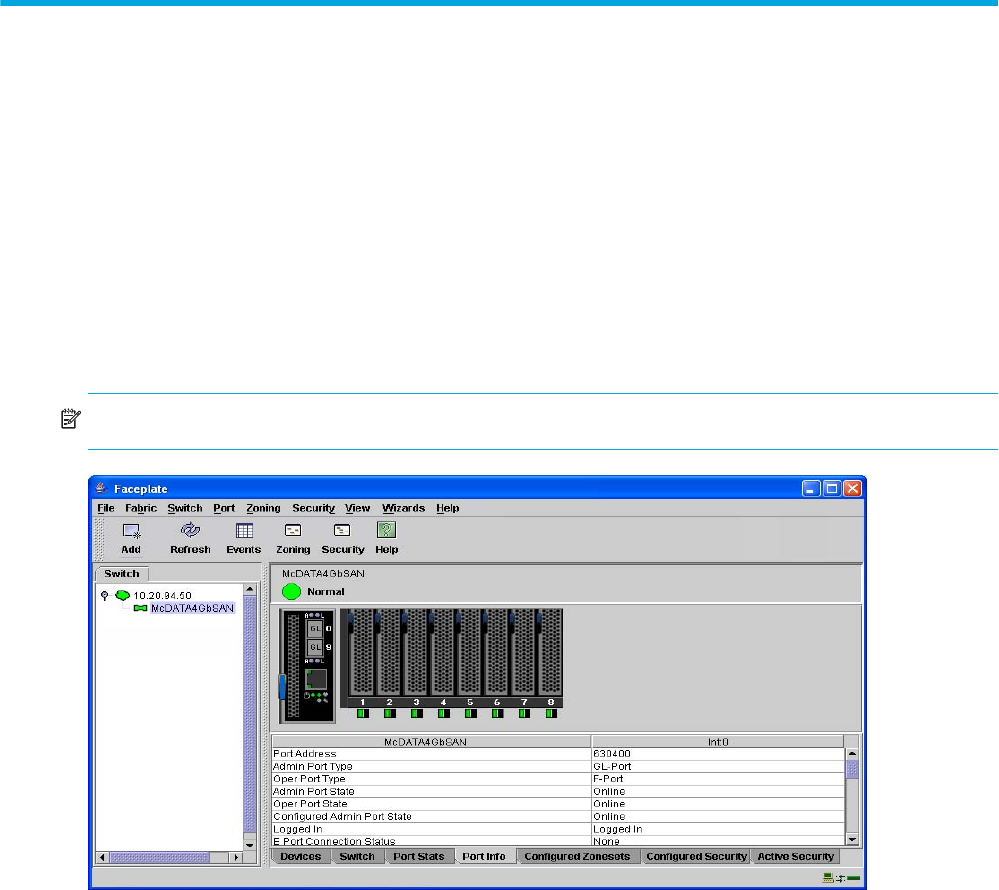Collapse the 10.20.94.50 fabric tree handle

(105, 596)
